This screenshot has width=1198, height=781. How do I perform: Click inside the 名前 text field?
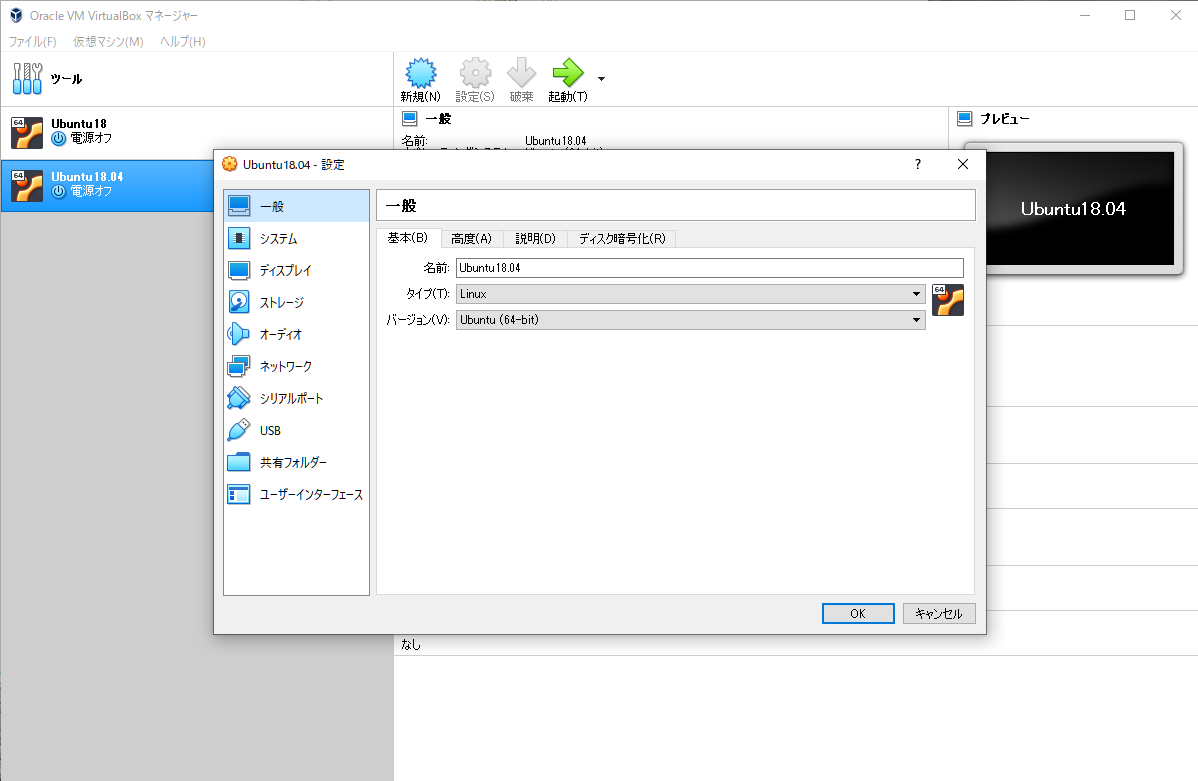tap(700, 267)
